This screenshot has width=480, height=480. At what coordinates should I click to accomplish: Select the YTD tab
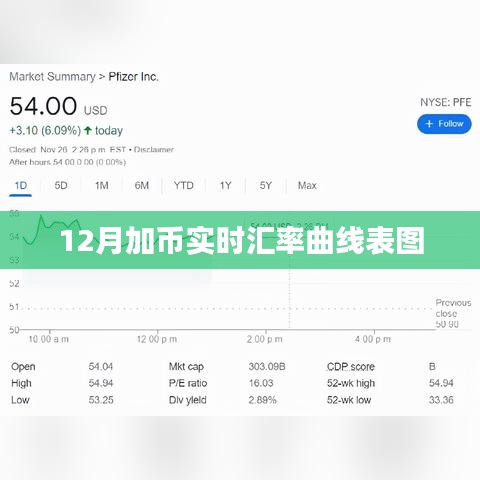pos(184,185)
